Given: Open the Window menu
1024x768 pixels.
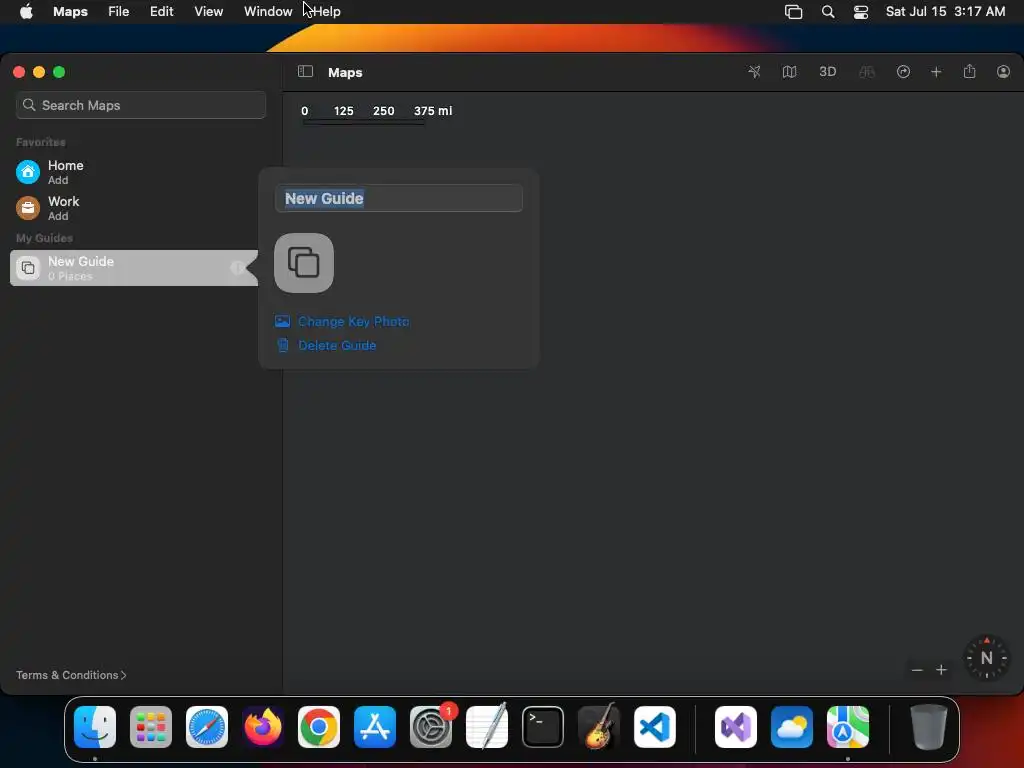Looking at the screenshot, I should click(x=268, y=11).
